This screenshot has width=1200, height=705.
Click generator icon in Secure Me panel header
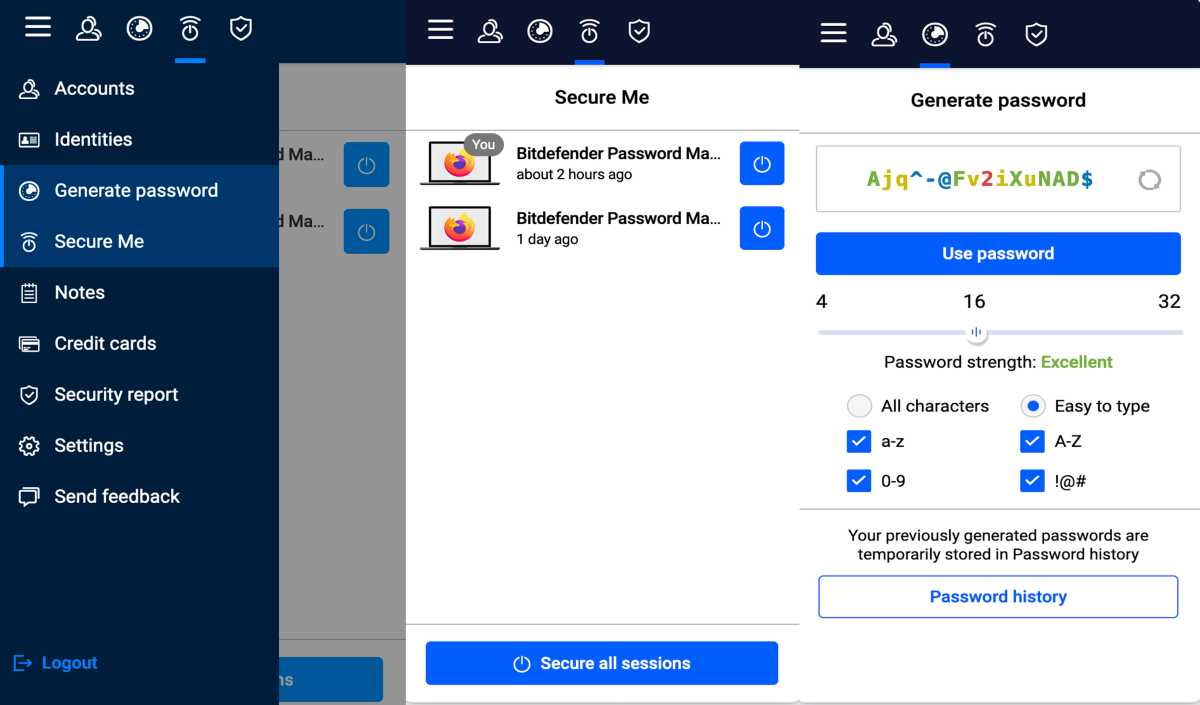[540, 32]
